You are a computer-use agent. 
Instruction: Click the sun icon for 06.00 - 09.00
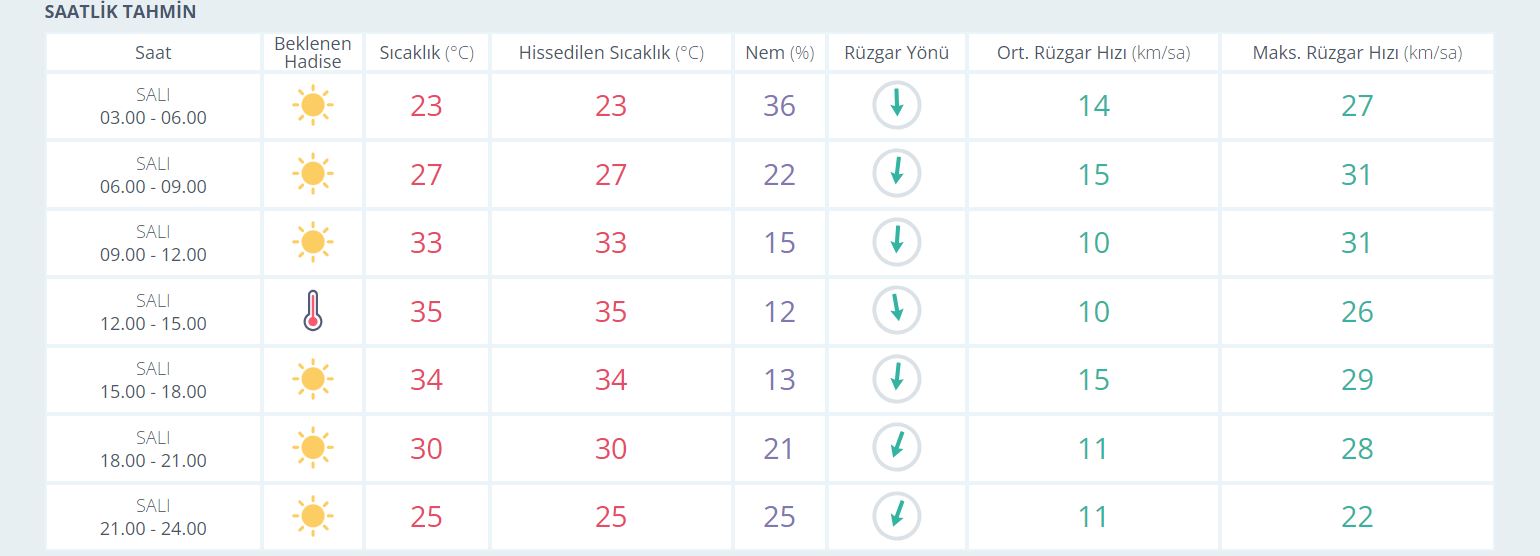pos(312,174)
